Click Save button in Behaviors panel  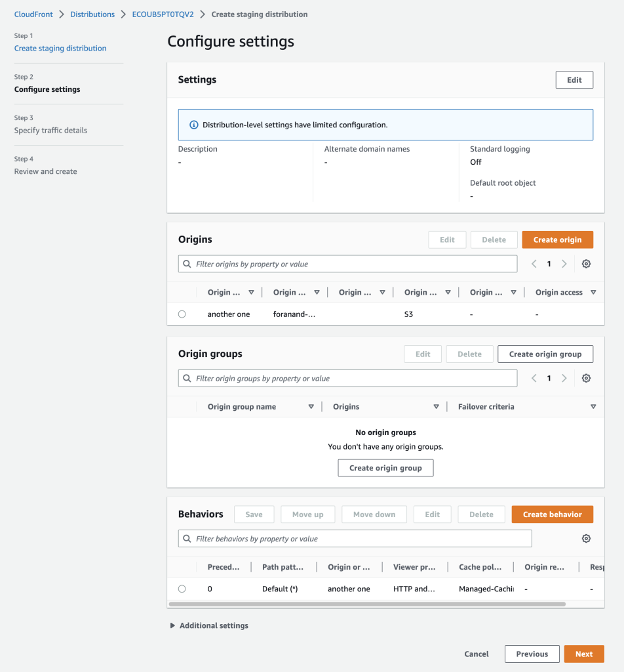point(254,514)
